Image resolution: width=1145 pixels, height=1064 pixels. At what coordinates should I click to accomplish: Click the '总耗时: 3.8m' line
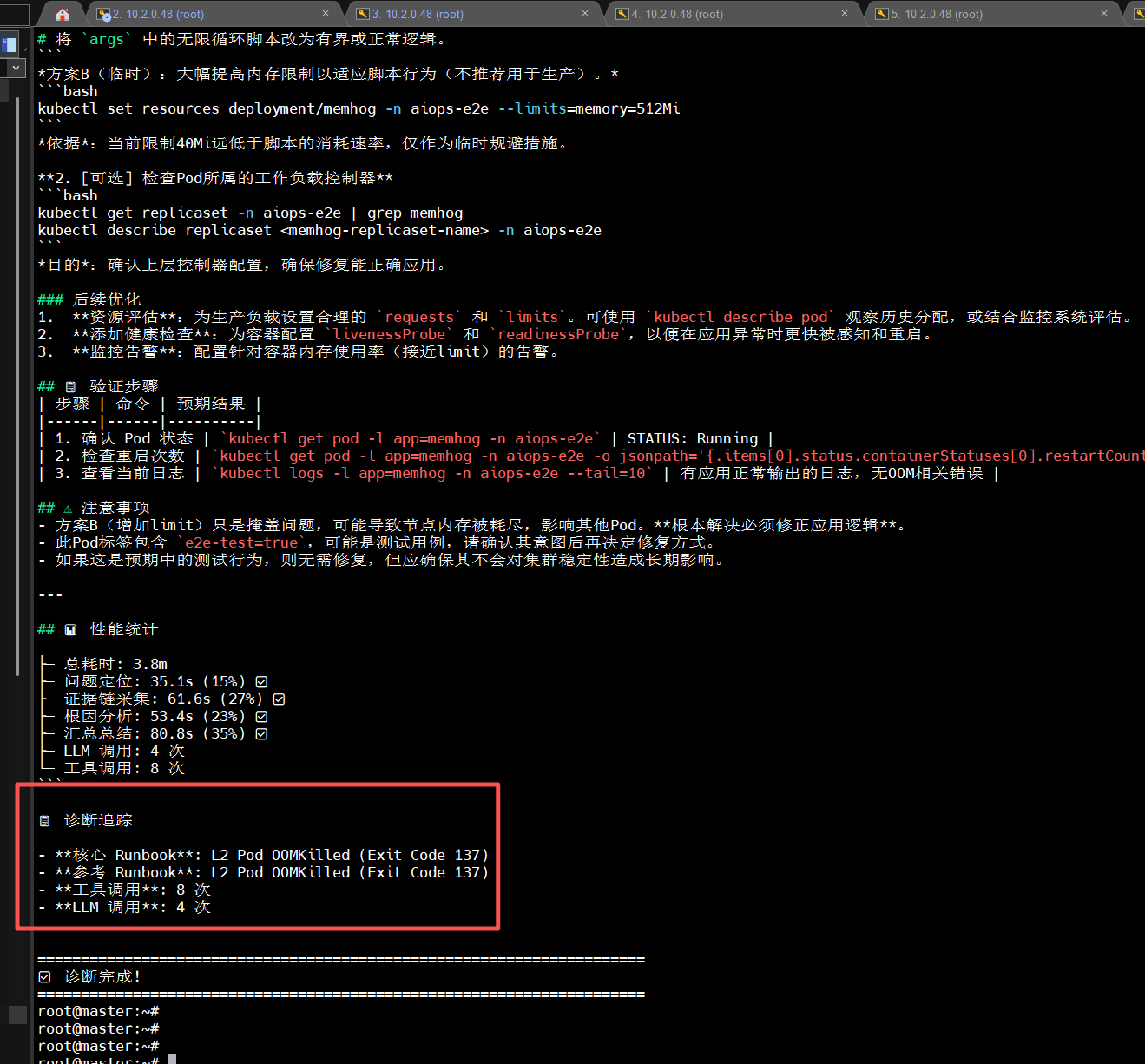[115, 664]
